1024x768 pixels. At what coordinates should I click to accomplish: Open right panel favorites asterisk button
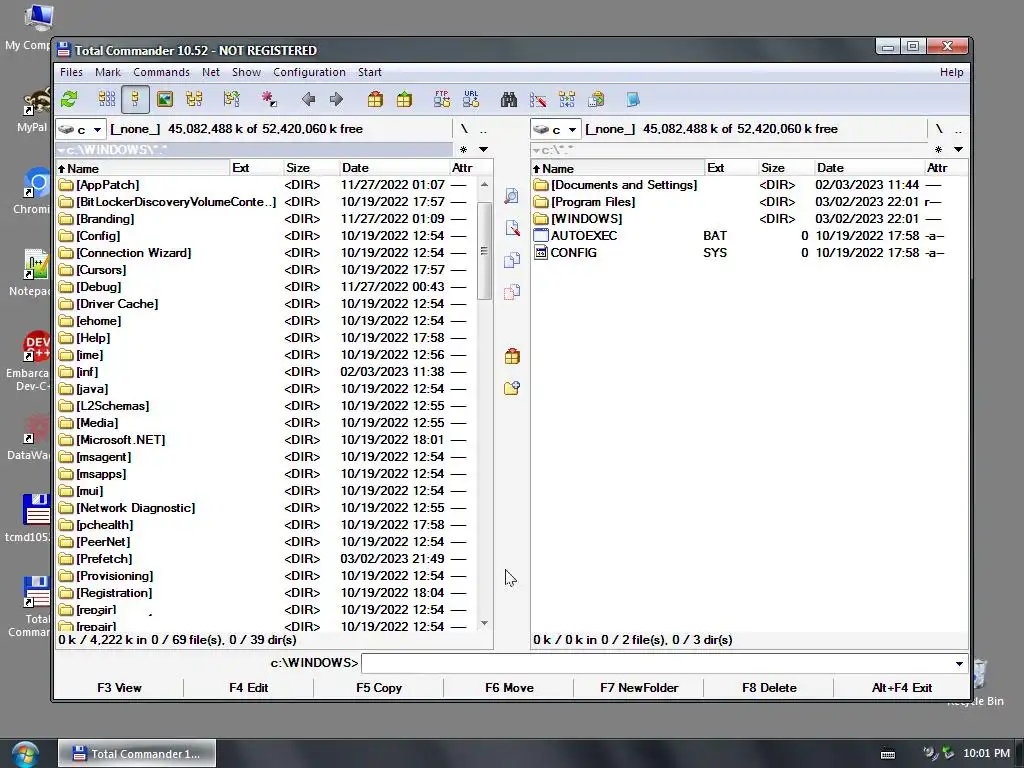tap(938, 150)
